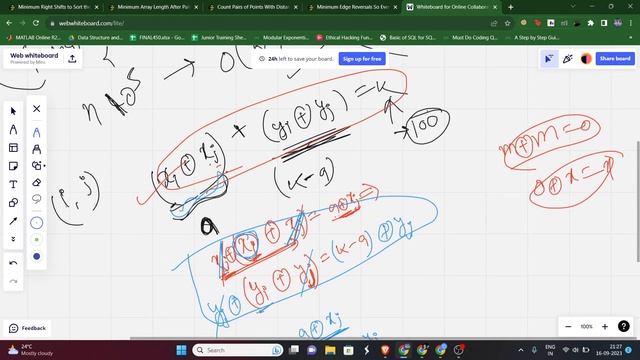Show hidden system tray icons
This screenshot has height=360, width=640.
click(521, 350)
